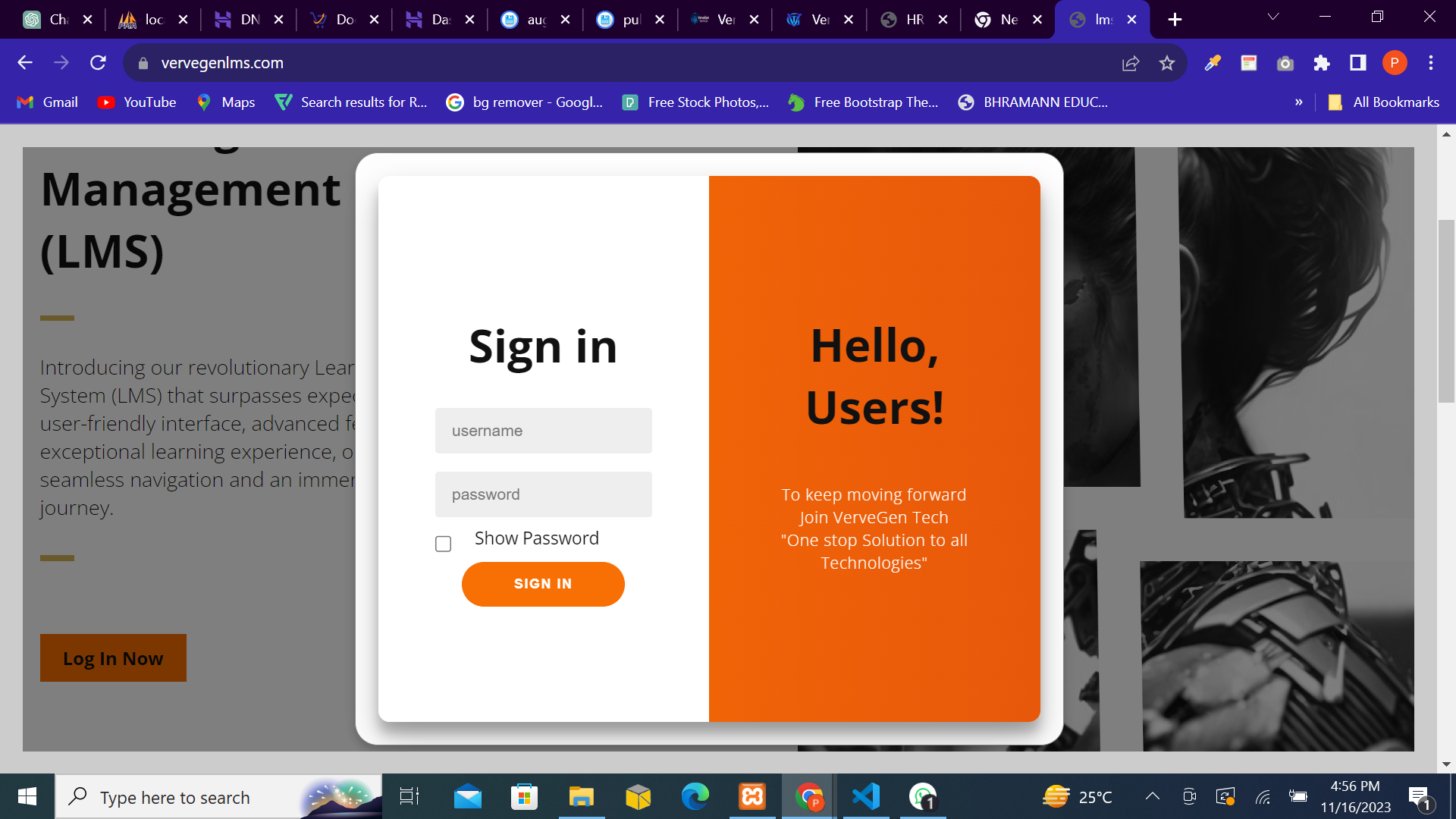Click the extension icon left of the camera
This screenshot has width=1456, height=819.
1249,63
